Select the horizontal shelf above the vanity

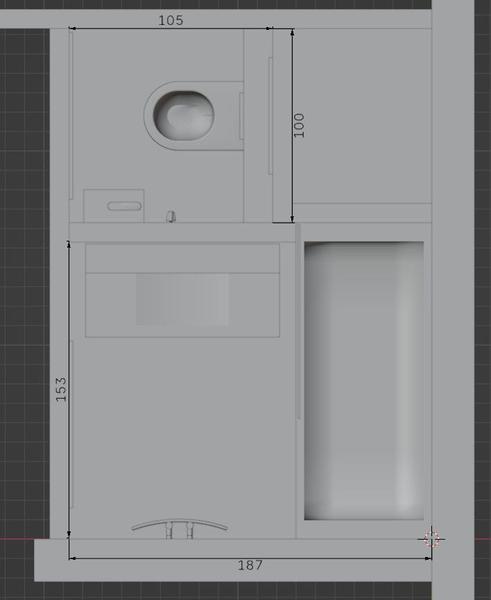(x=182, y=232)
